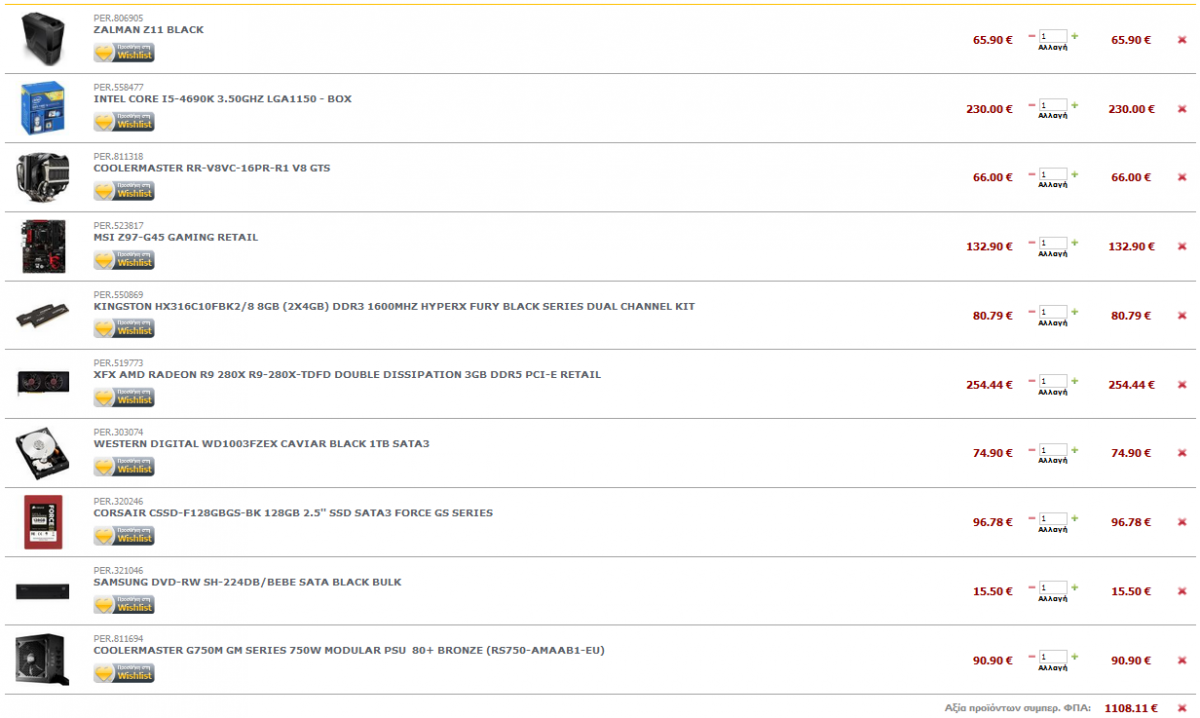Add Zalman Z11 Black to Wishlist
1200x718 pixels.
click(x=124, y=53)
